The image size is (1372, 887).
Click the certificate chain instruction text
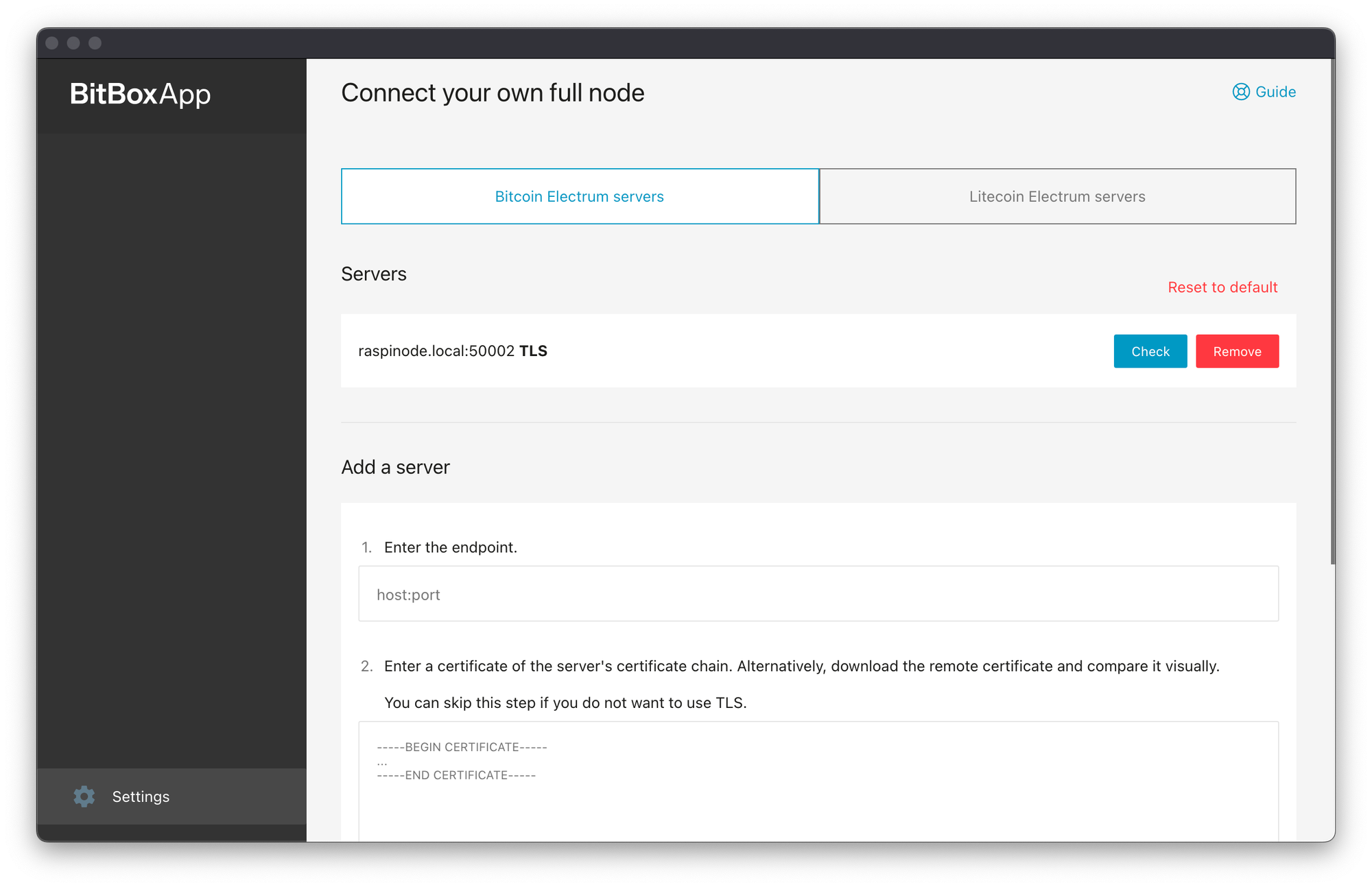802,666
